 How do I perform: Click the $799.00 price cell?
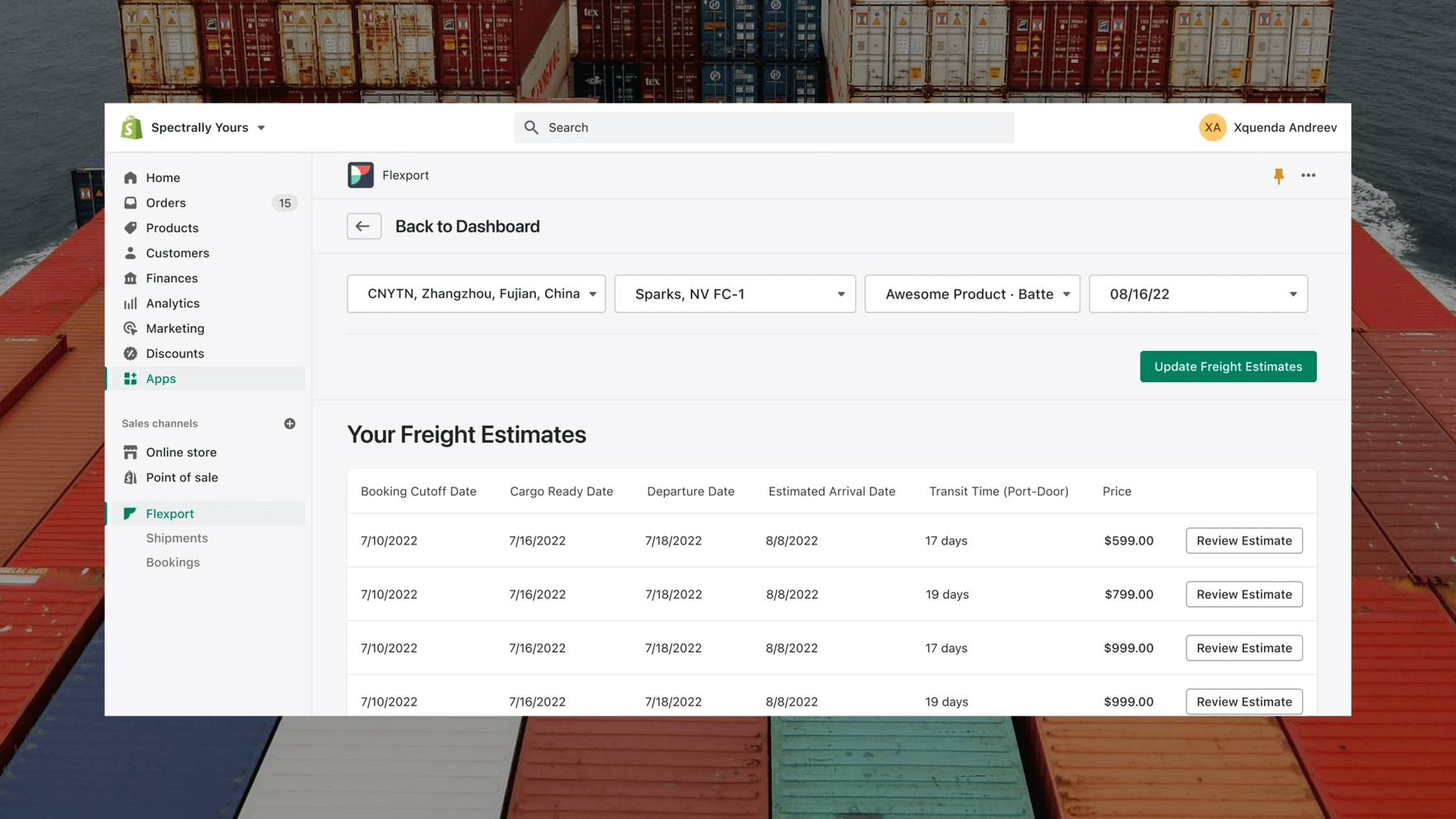tap(1128, 595)
